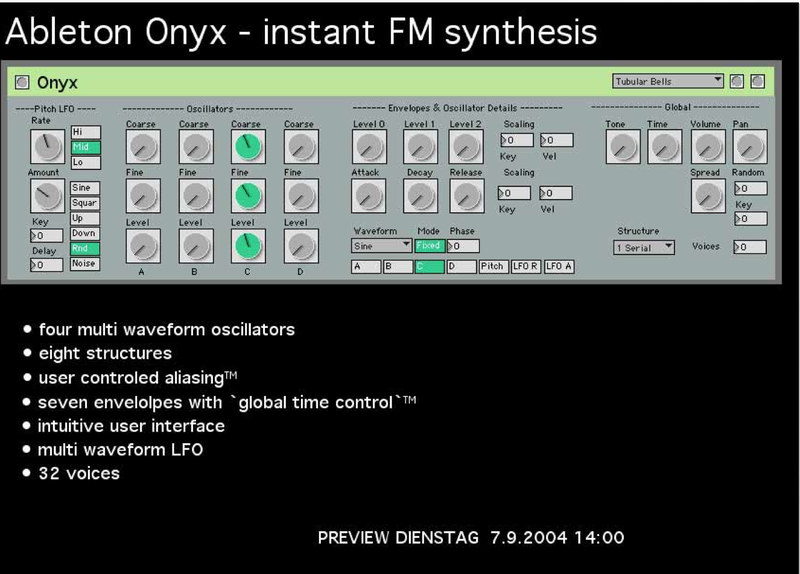
Task: Click the Pitch LFO Rate knob
Action: tap(46, 148)
